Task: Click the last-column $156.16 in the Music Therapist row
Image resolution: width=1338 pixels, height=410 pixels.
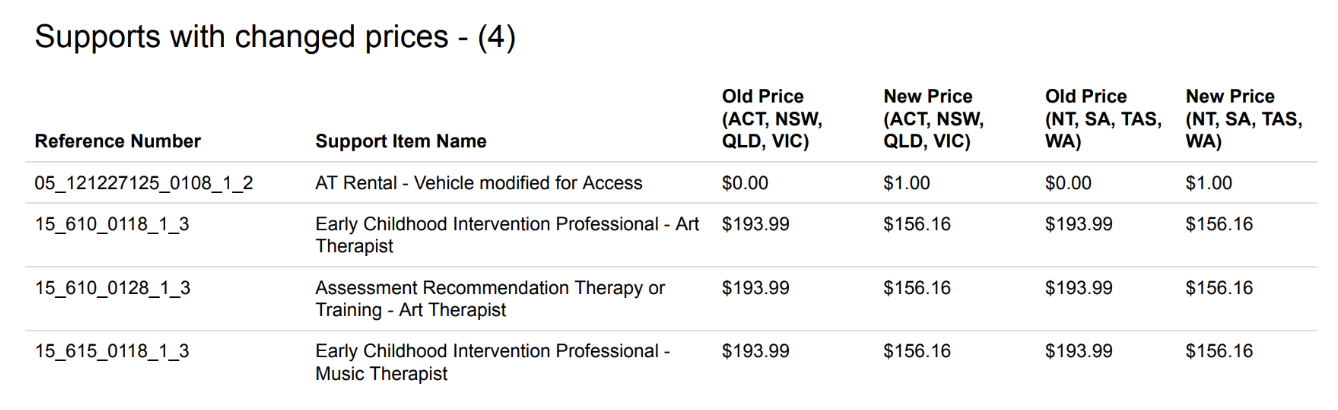Action: [x=1219, y=352]
